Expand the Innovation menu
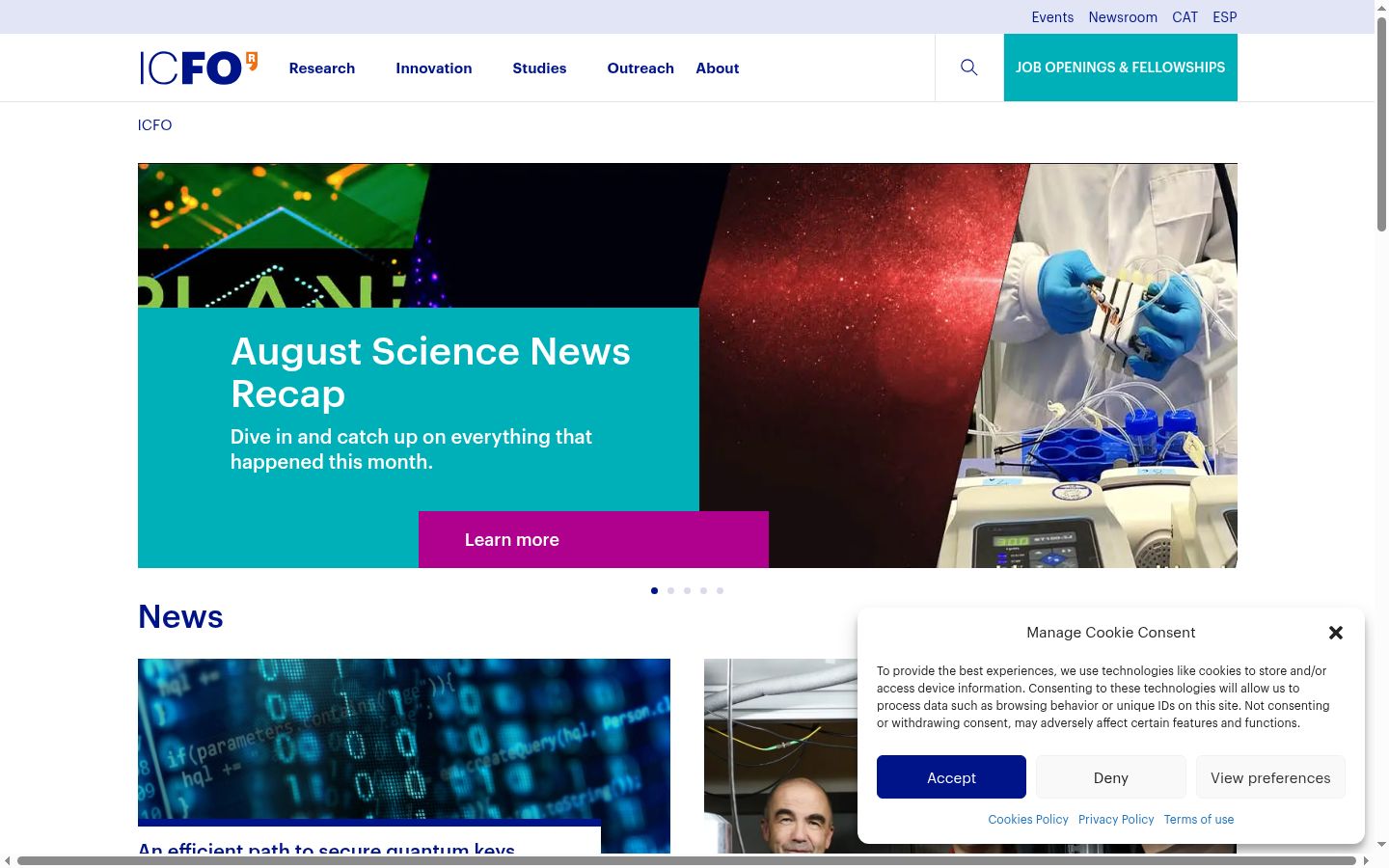 click(x=434, y=68)
